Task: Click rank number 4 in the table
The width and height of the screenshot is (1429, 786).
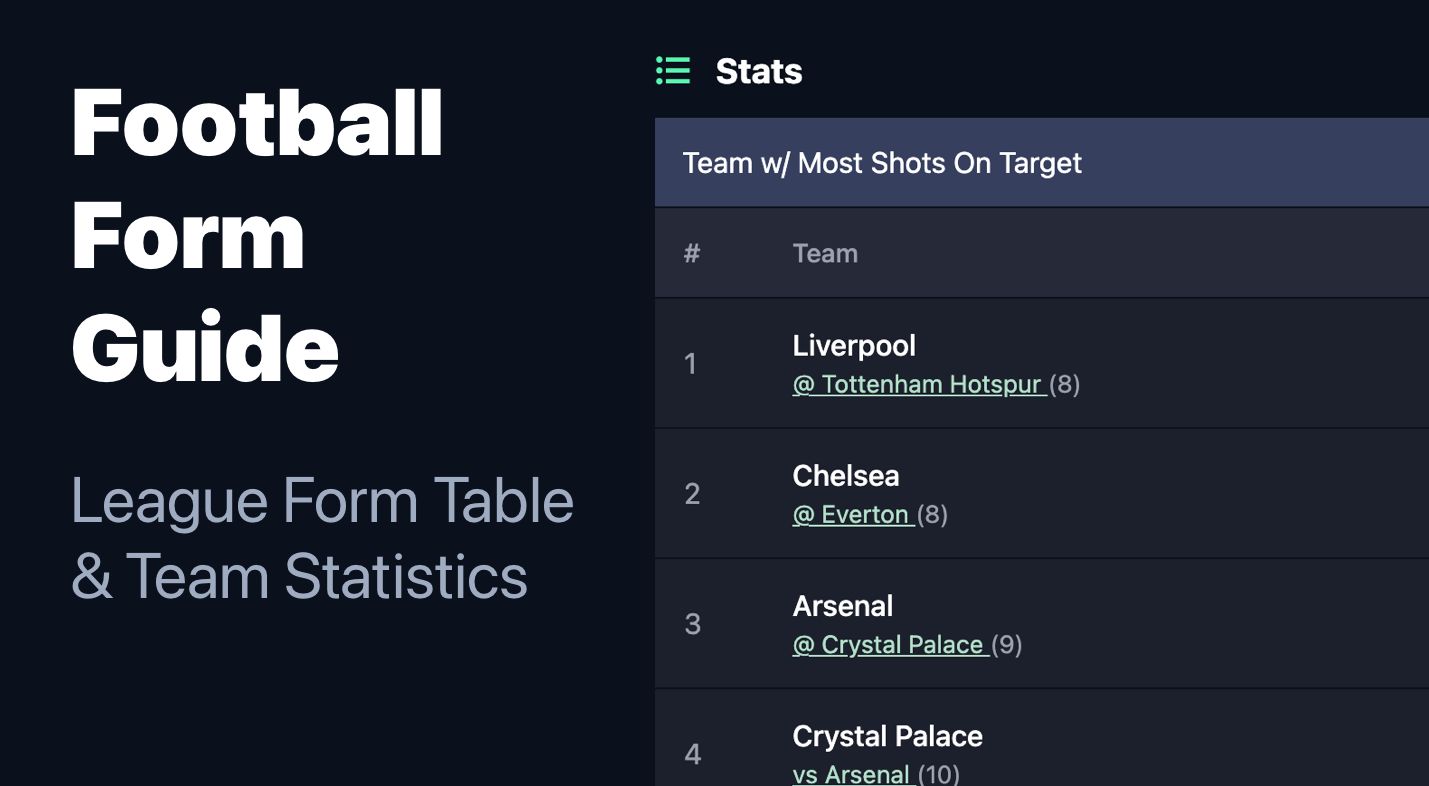Action: [x=692, y=754]
